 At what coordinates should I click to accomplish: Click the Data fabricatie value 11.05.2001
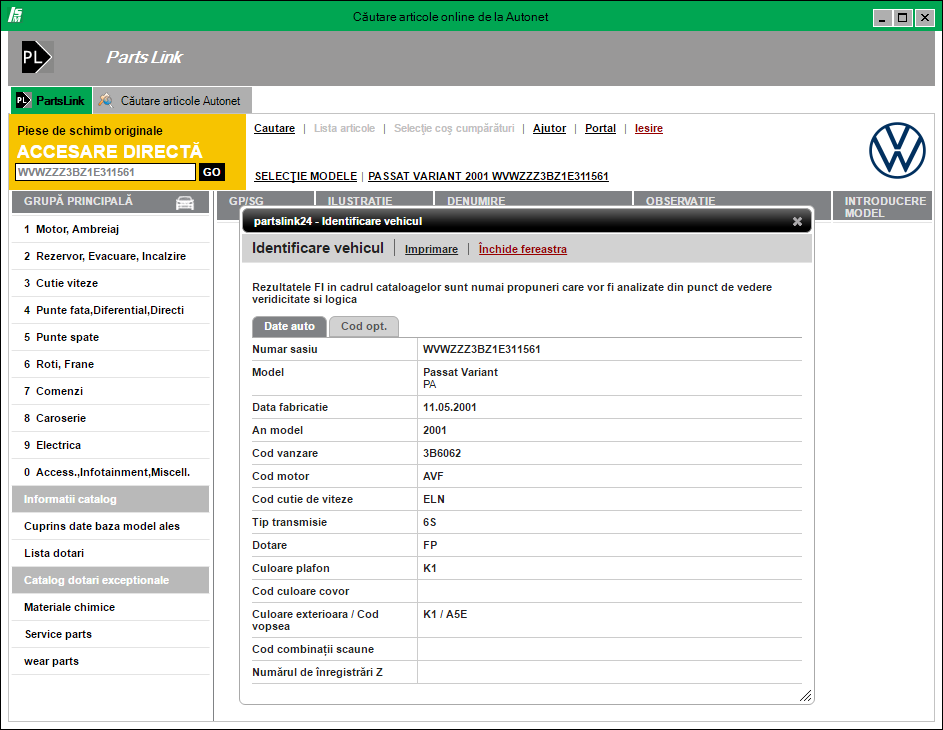(449, 407)
